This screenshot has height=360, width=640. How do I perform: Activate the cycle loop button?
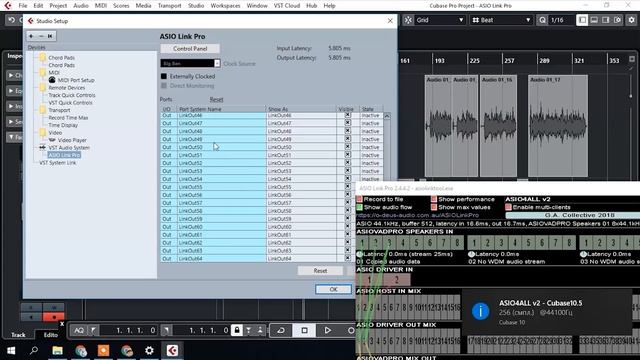coord(281,330)
